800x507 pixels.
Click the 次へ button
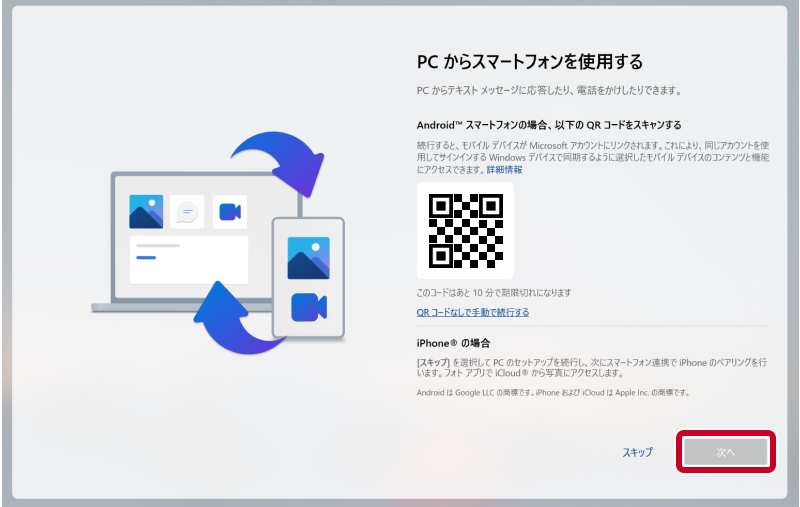click(x=726, y=452)
